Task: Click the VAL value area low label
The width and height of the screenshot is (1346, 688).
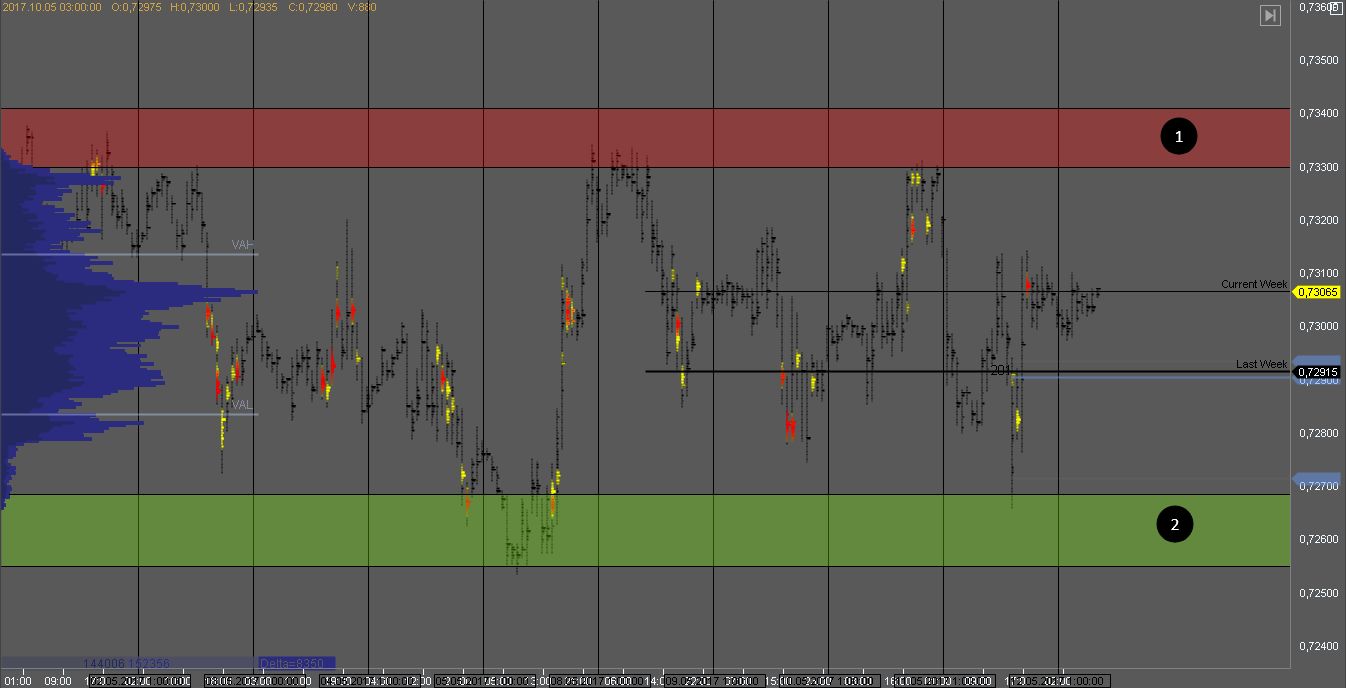Action: click(242, 405)
